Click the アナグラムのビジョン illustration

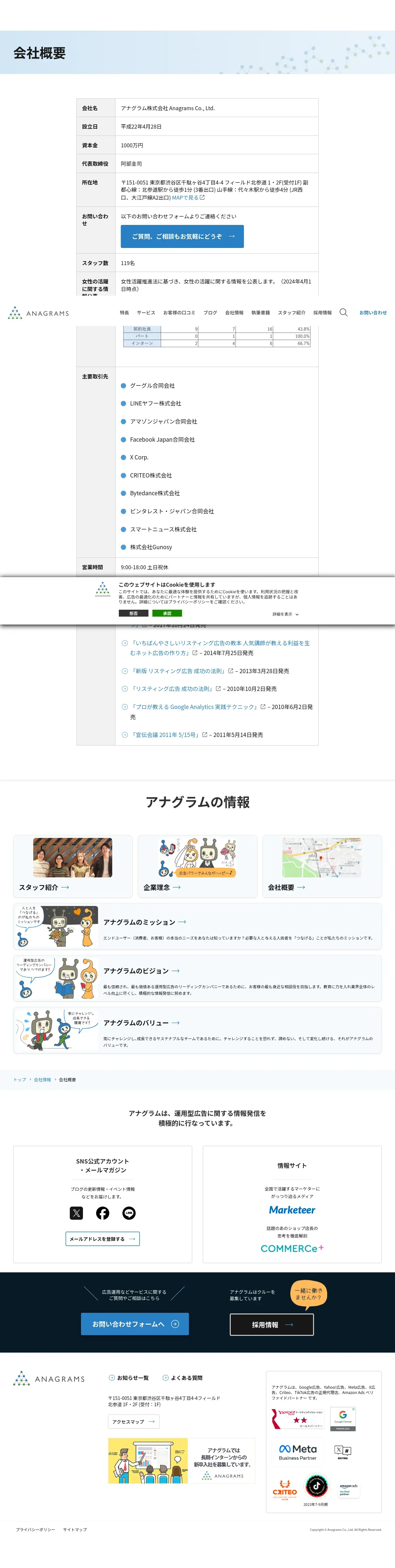click(x=57, y=978)
